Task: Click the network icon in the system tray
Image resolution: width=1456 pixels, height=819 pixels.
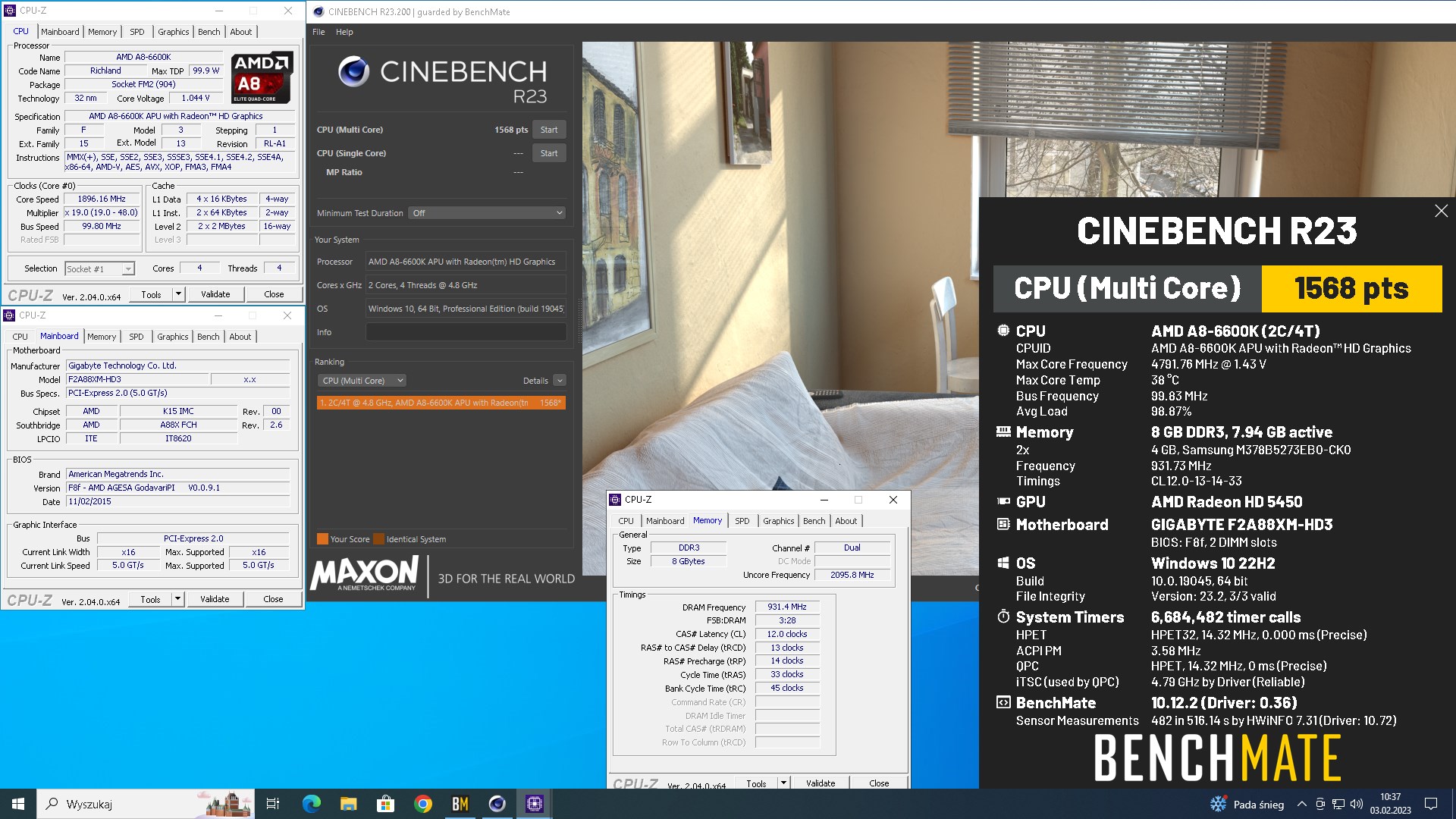Action: 1338,804
